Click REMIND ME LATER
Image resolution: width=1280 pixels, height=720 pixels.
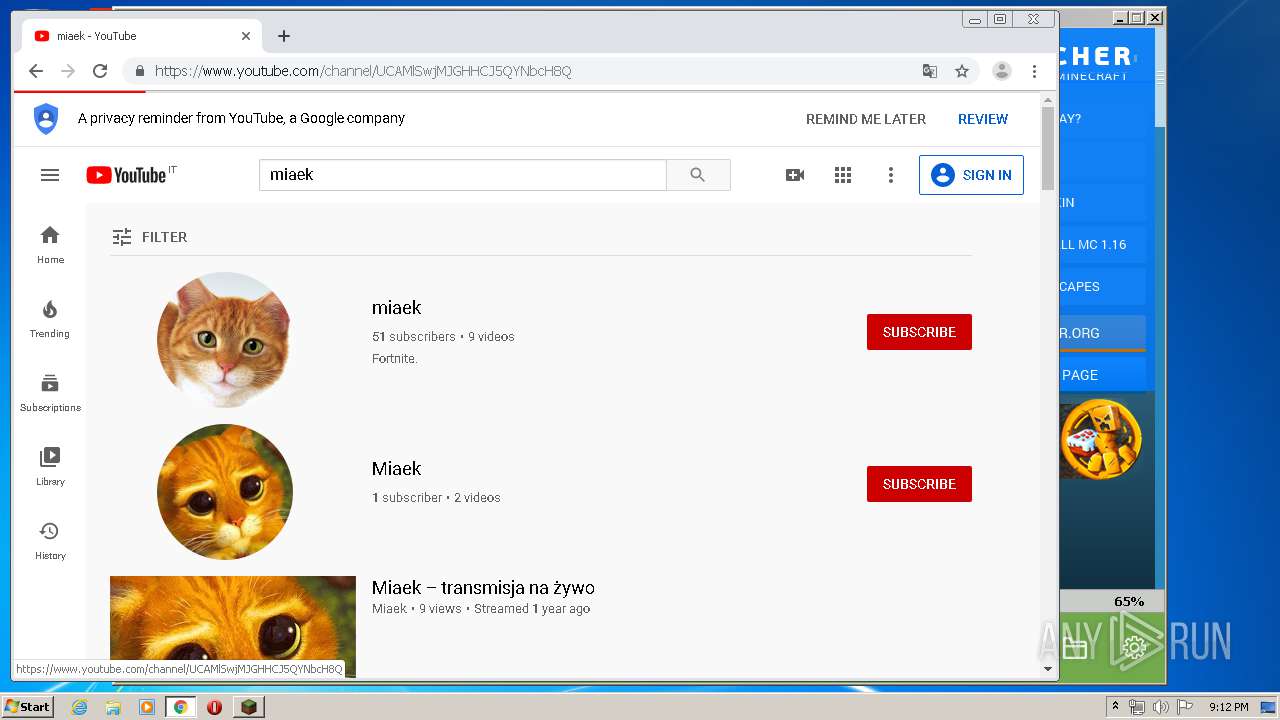tap(866, 119)
